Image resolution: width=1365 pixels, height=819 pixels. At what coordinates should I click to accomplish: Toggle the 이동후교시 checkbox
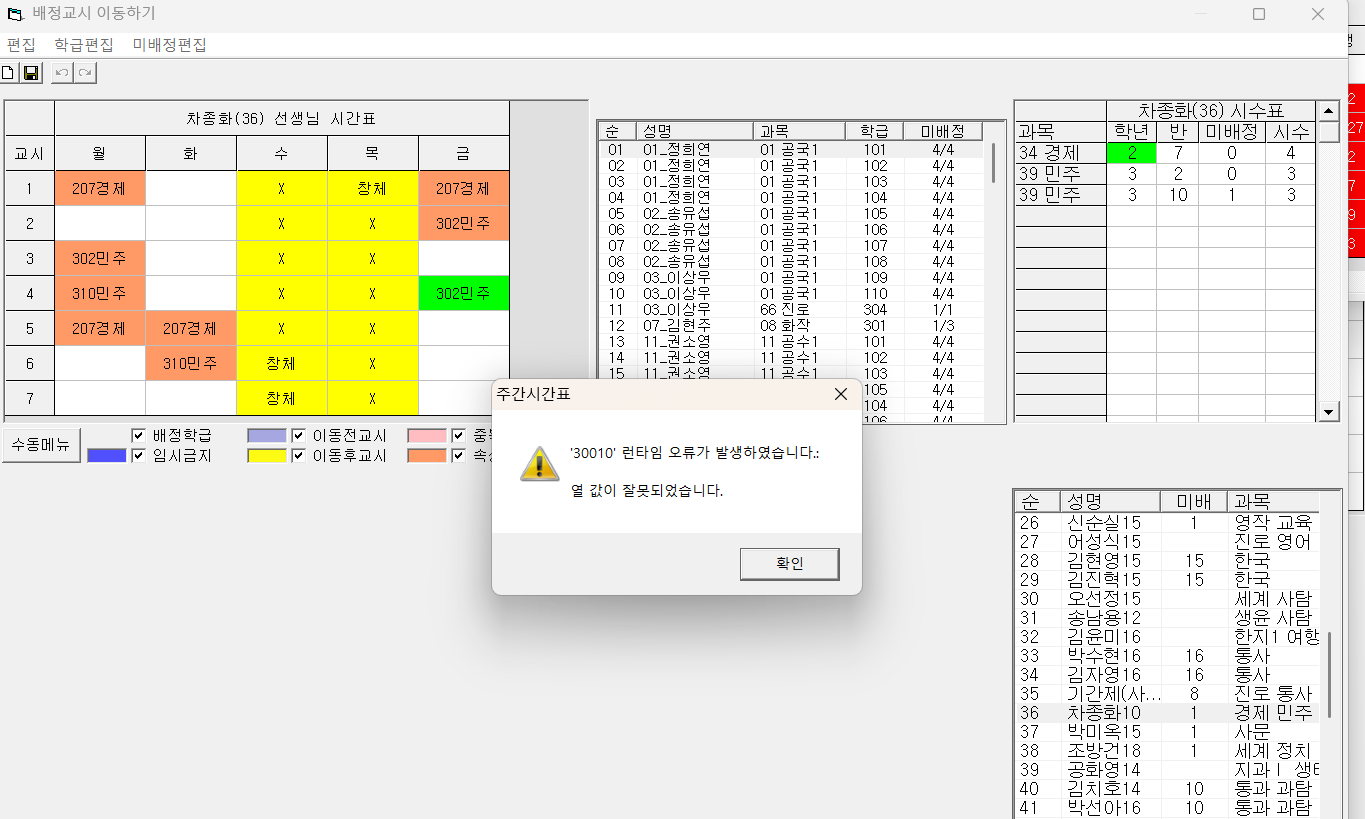298,456
